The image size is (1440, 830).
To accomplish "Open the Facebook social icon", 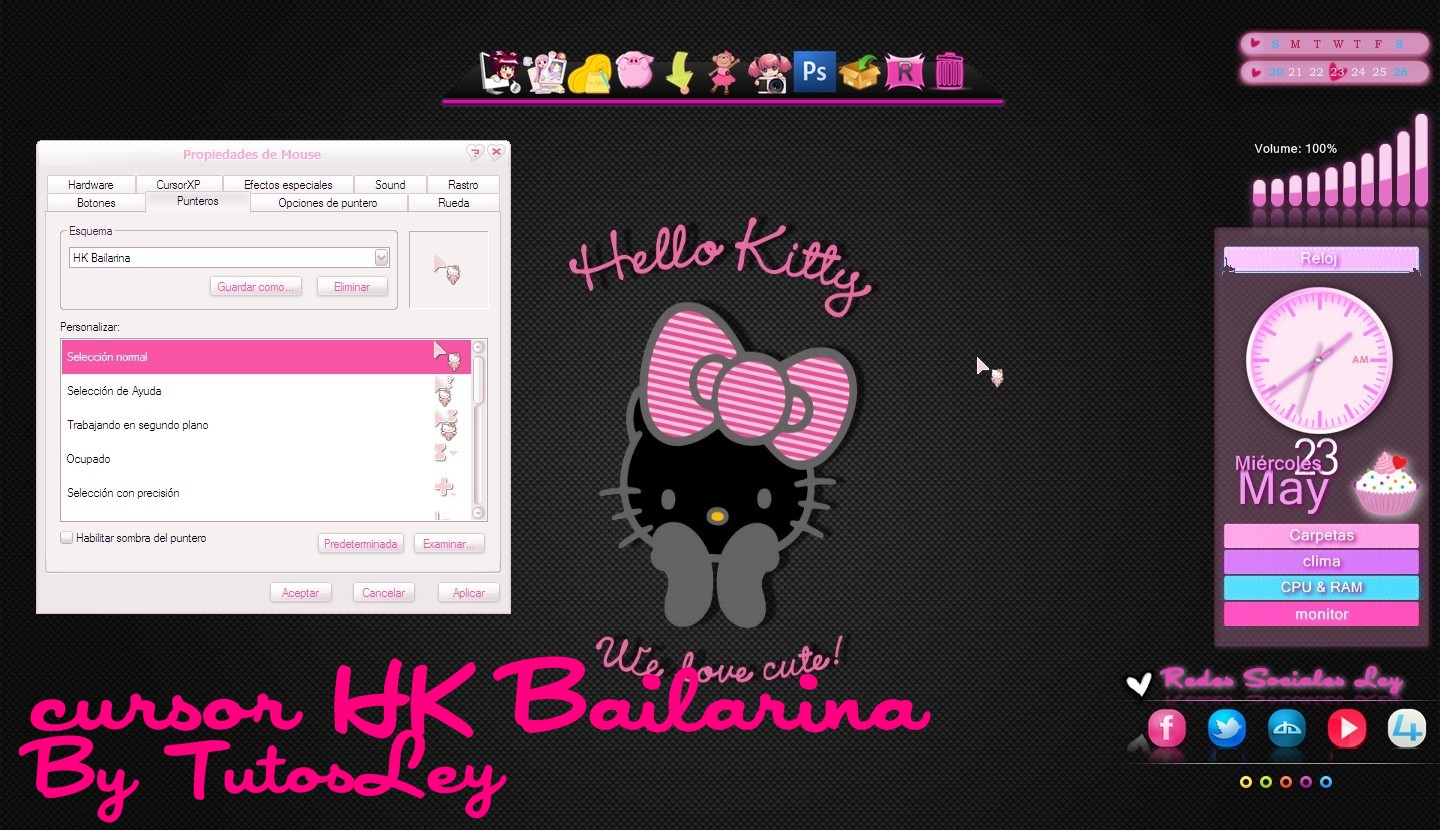I will (1166, 728).
